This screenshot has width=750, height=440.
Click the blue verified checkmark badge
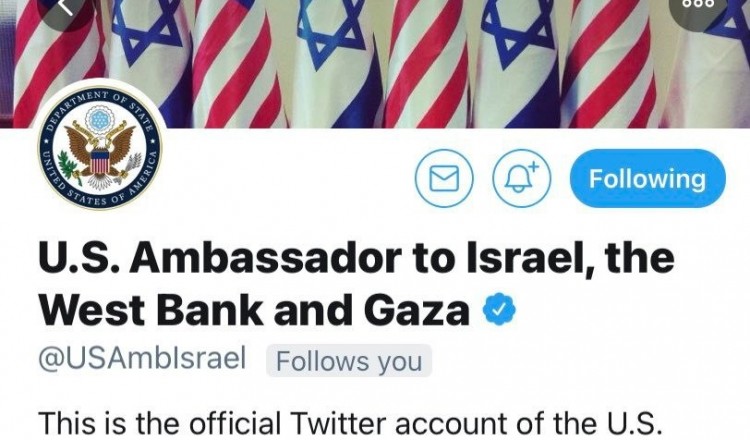499,309
